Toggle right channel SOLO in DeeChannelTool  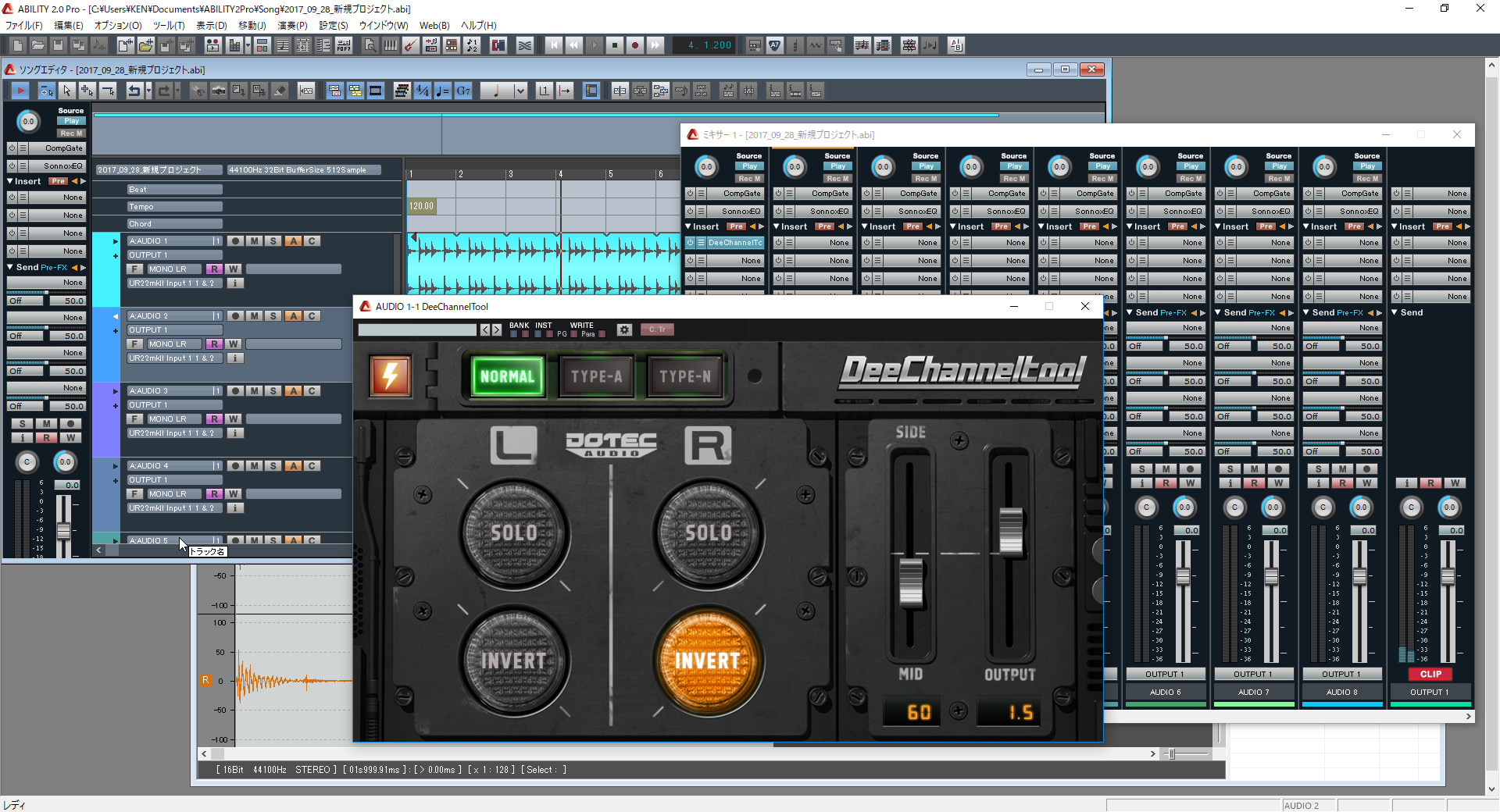tap(708, 533)
